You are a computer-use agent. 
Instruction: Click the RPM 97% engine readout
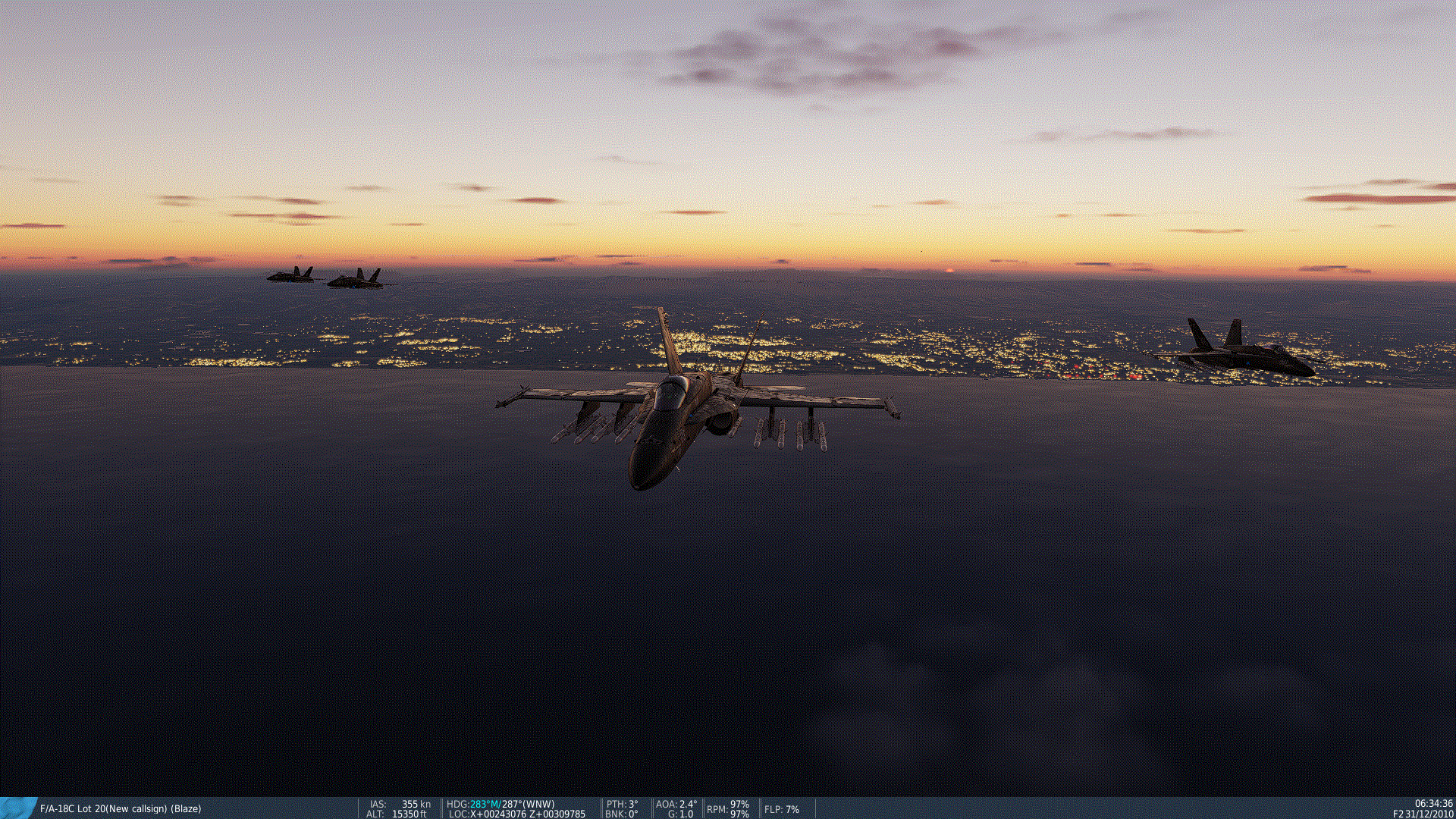[728, 809]
